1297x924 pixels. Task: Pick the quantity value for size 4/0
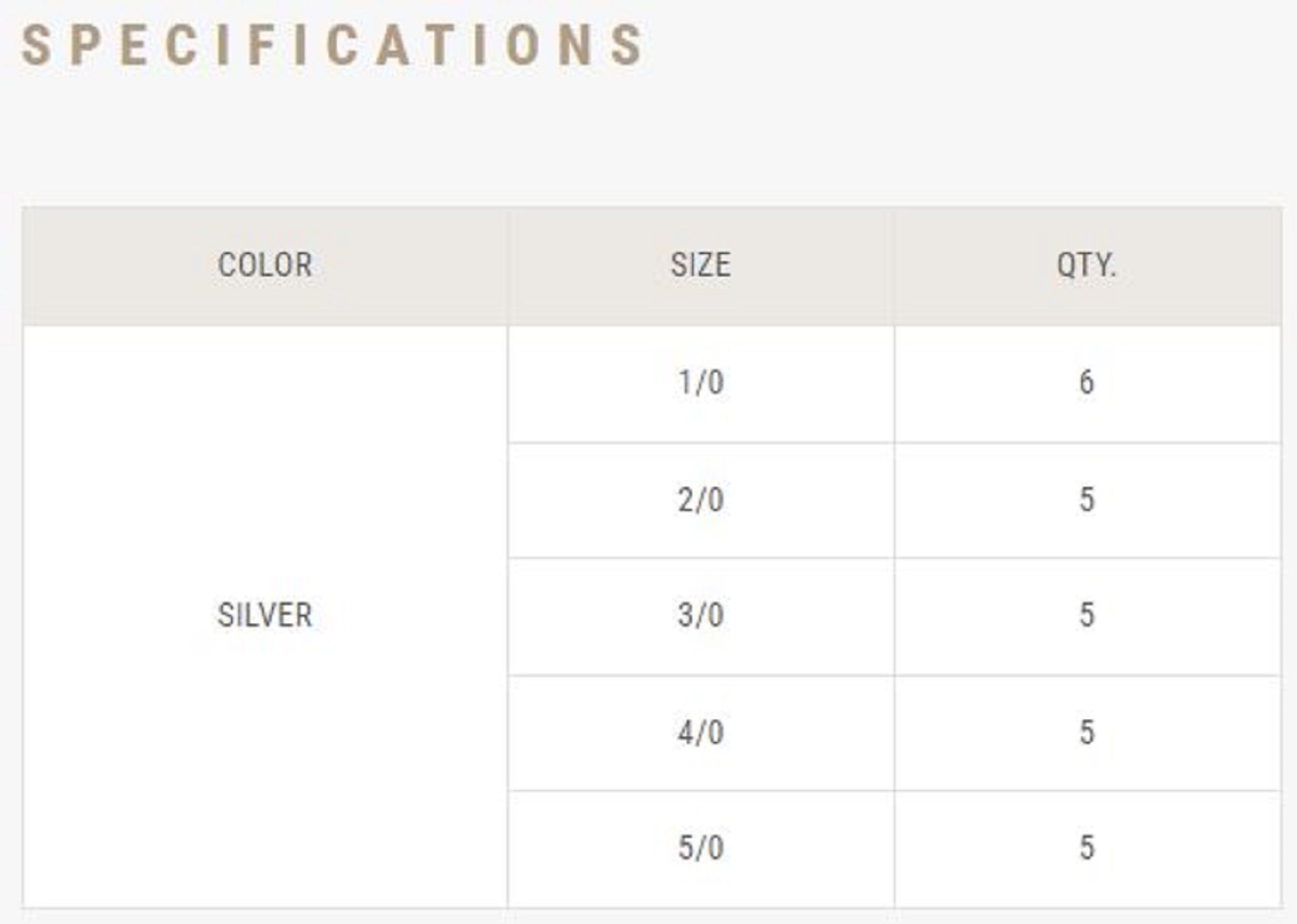[1086, 733]
